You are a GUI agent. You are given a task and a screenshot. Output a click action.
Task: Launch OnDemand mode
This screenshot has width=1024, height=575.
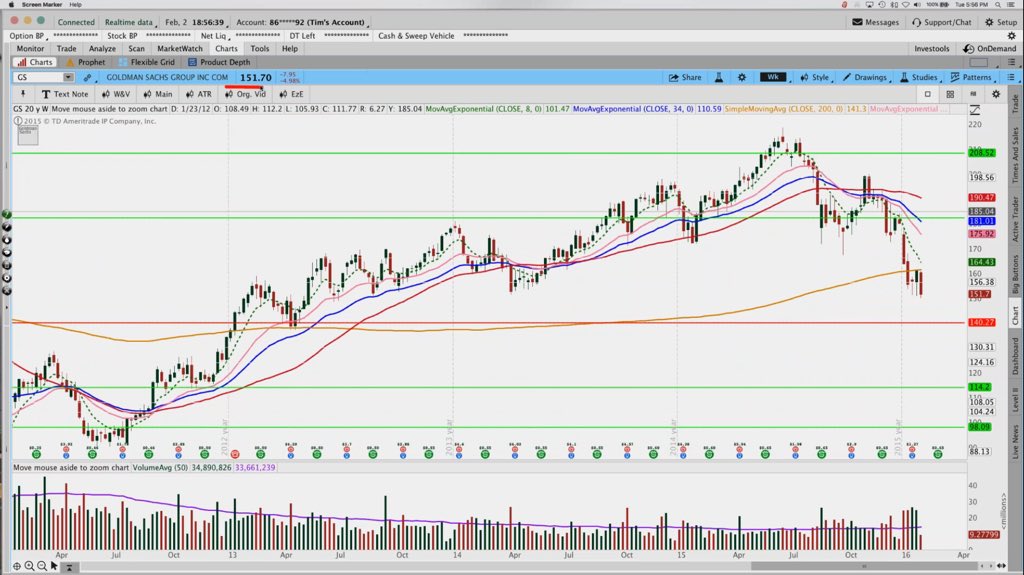tap(989, 48)
